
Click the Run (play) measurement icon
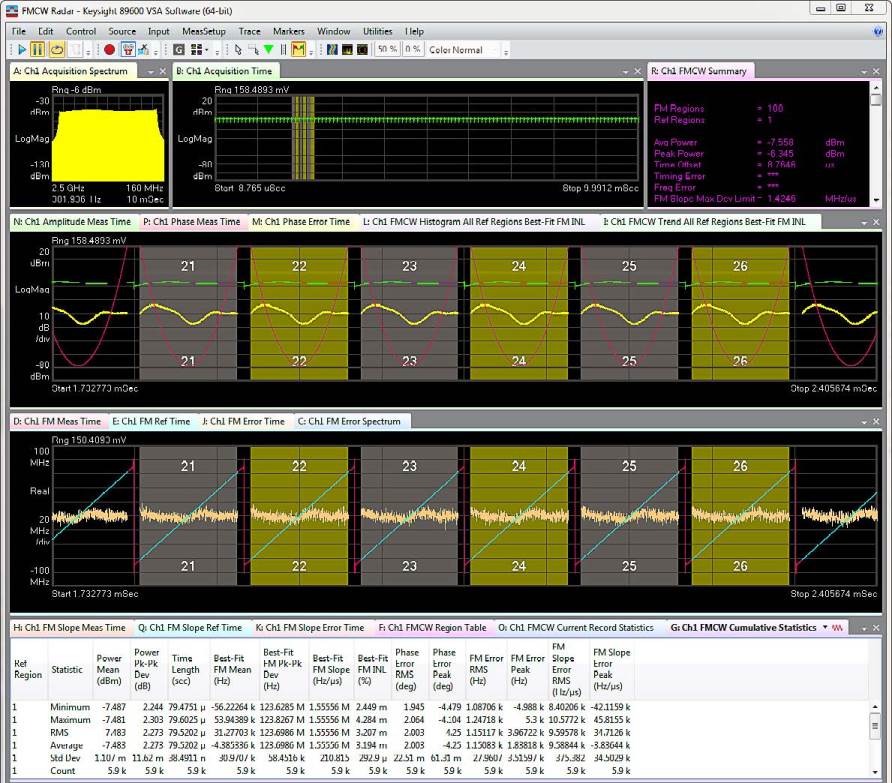pyautogui.click(x=20, y=50)
